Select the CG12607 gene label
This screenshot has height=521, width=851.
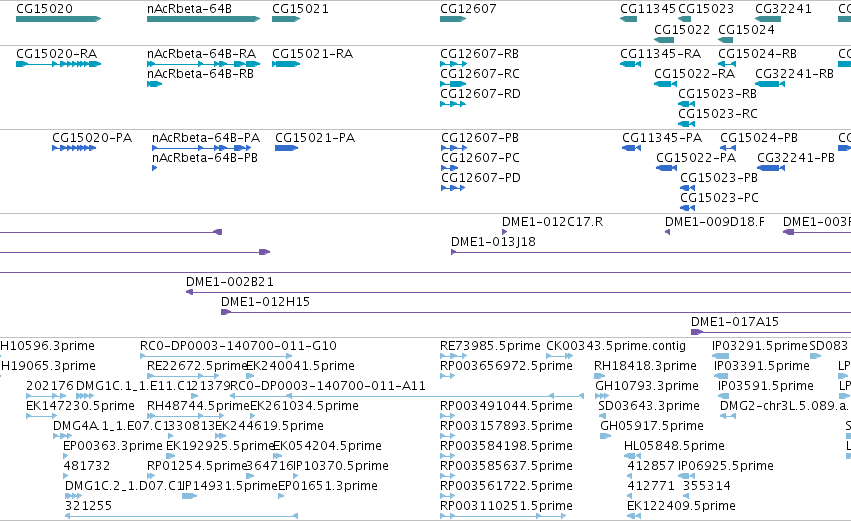[x=468, y=9]
